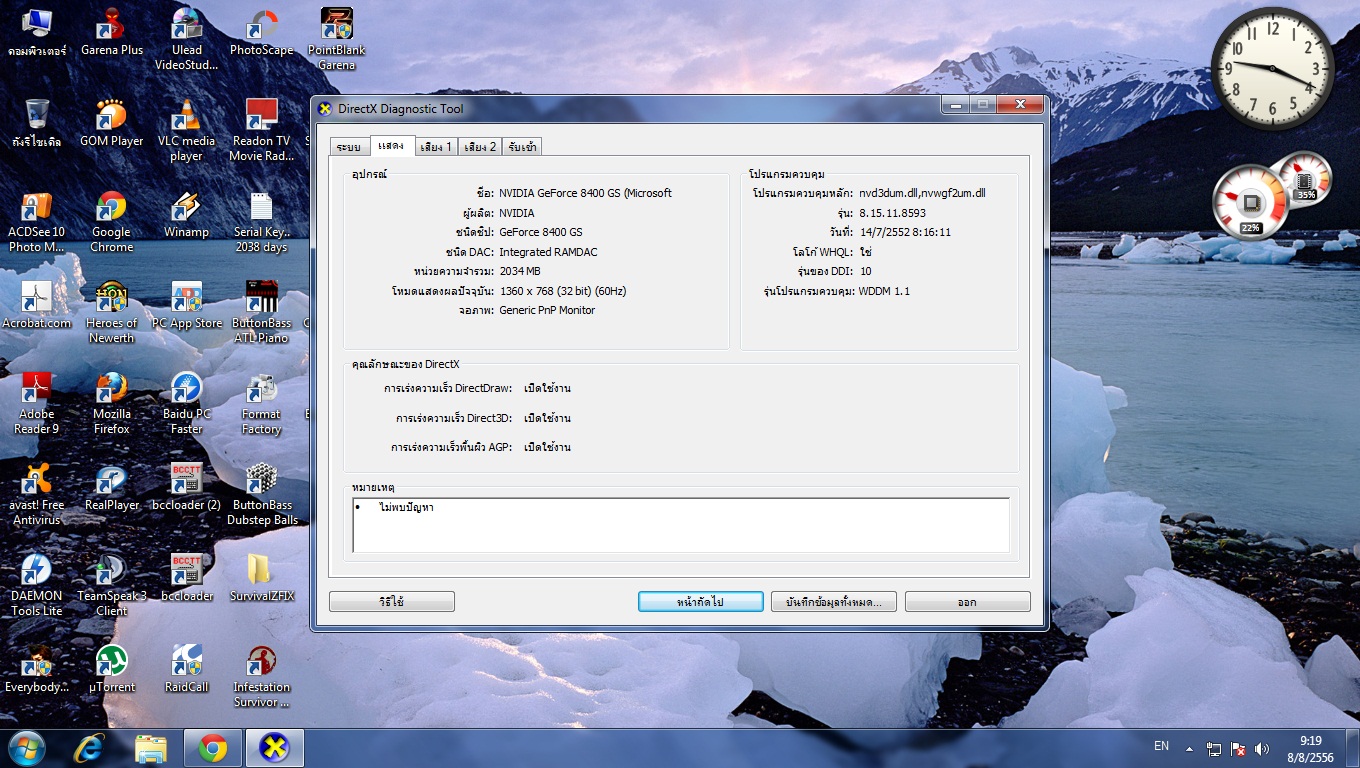Screen dimensions: 1360x768
Task: Click inside the หมายเหตุ notes box
Action: pos(681,525)
